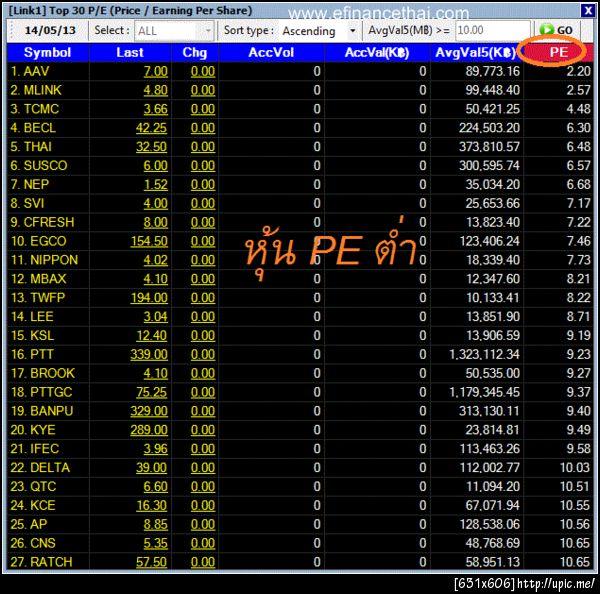The width and height of the screenshot is (600, 594).
Task: Select the SUSCO symbol
Action: pos(45,165)
